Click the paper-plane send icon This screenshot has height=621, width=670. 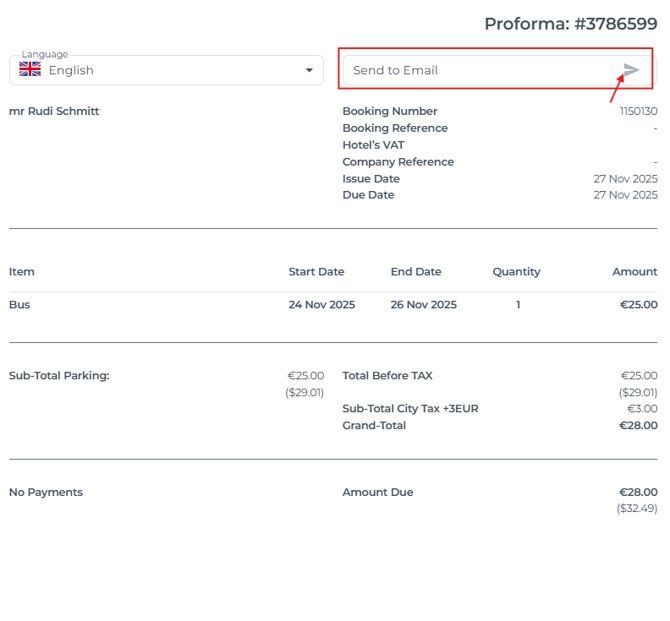click(631, 70)
